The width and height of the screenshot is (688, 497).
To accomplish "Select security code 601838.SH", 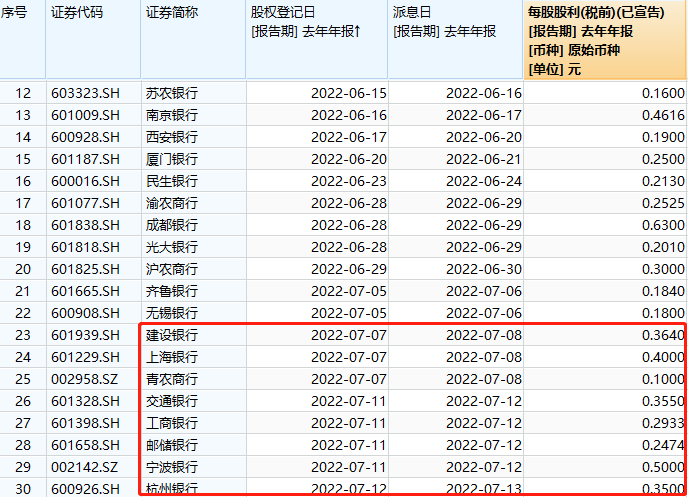I will point(85,225).
